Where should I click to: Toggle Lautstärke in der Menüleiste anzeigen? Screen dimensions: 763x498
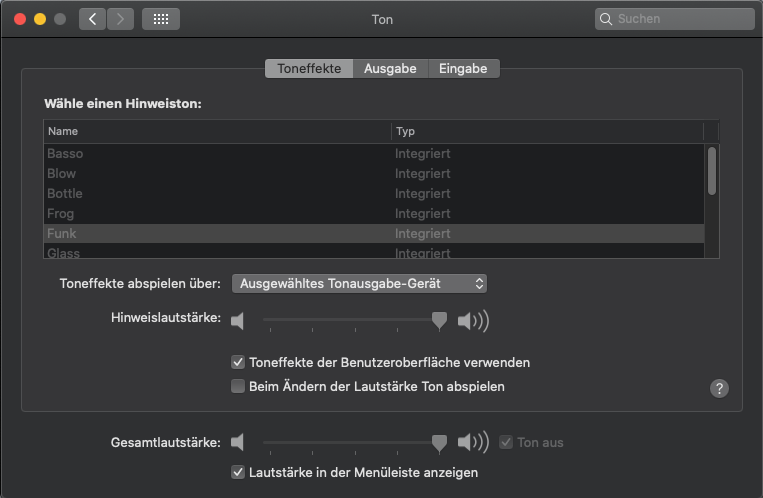pyautogui.click(x=238, y=472)
